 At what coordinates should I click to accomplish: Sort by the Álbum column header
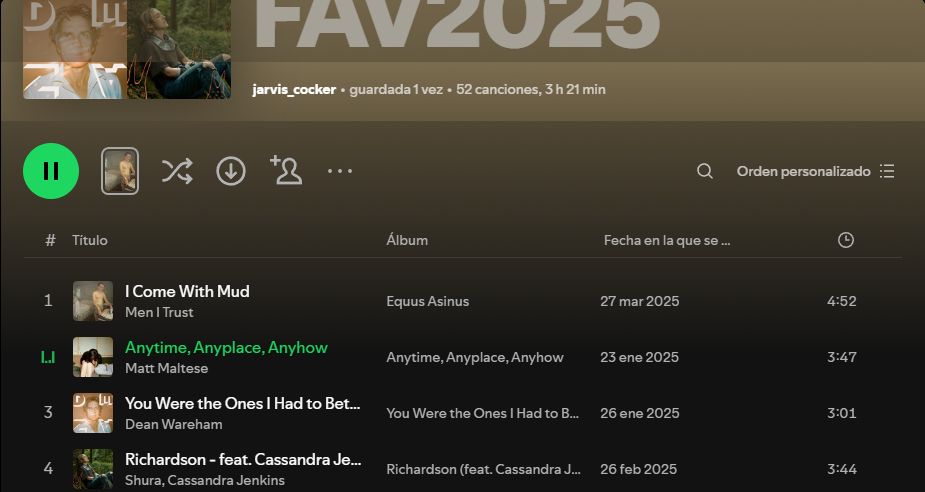407,240
